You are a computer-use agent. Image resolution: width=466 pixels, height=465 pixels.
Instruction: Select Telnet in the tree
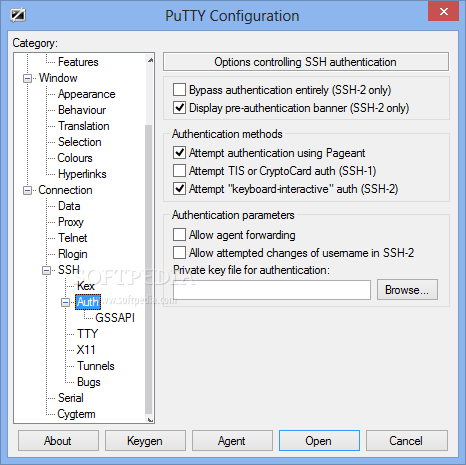coord(73,238)
